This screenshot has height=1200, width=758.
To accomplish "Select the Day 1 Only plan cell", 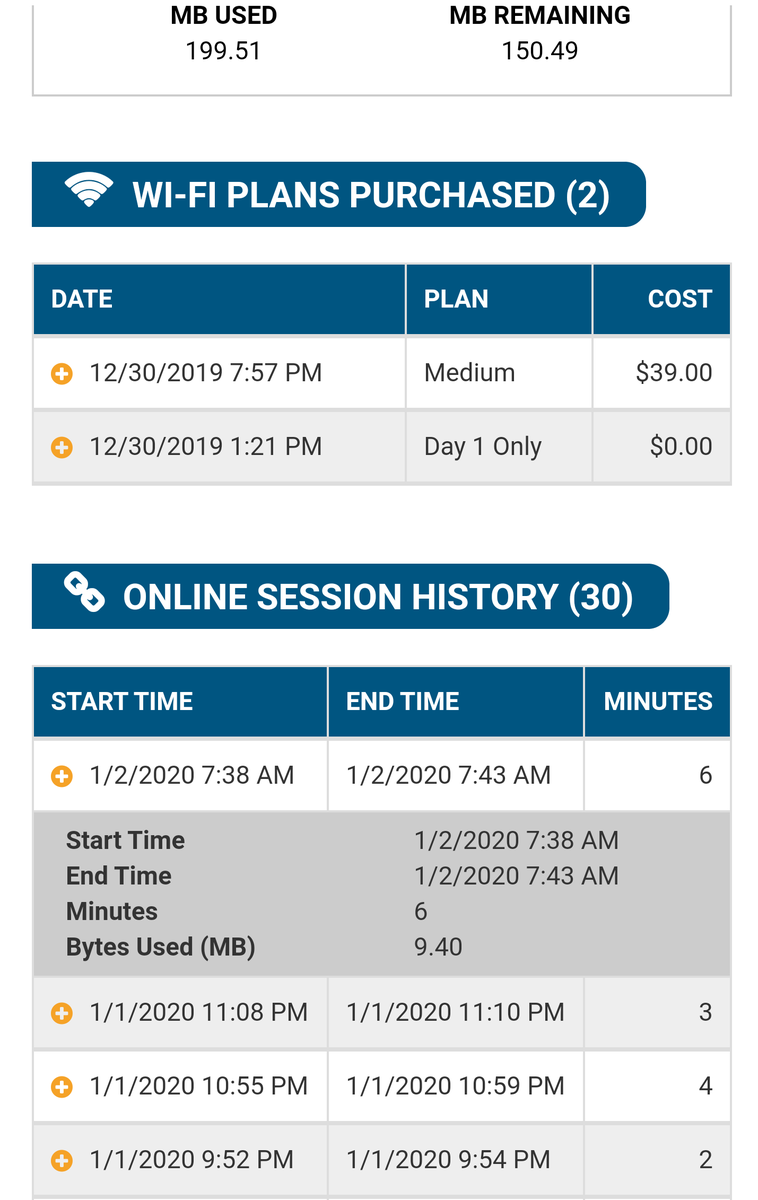I will [x=499, y=446].
